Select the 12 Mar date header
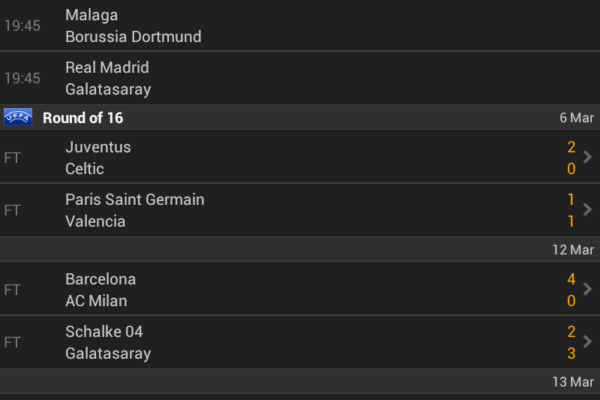 click(573, 249)
